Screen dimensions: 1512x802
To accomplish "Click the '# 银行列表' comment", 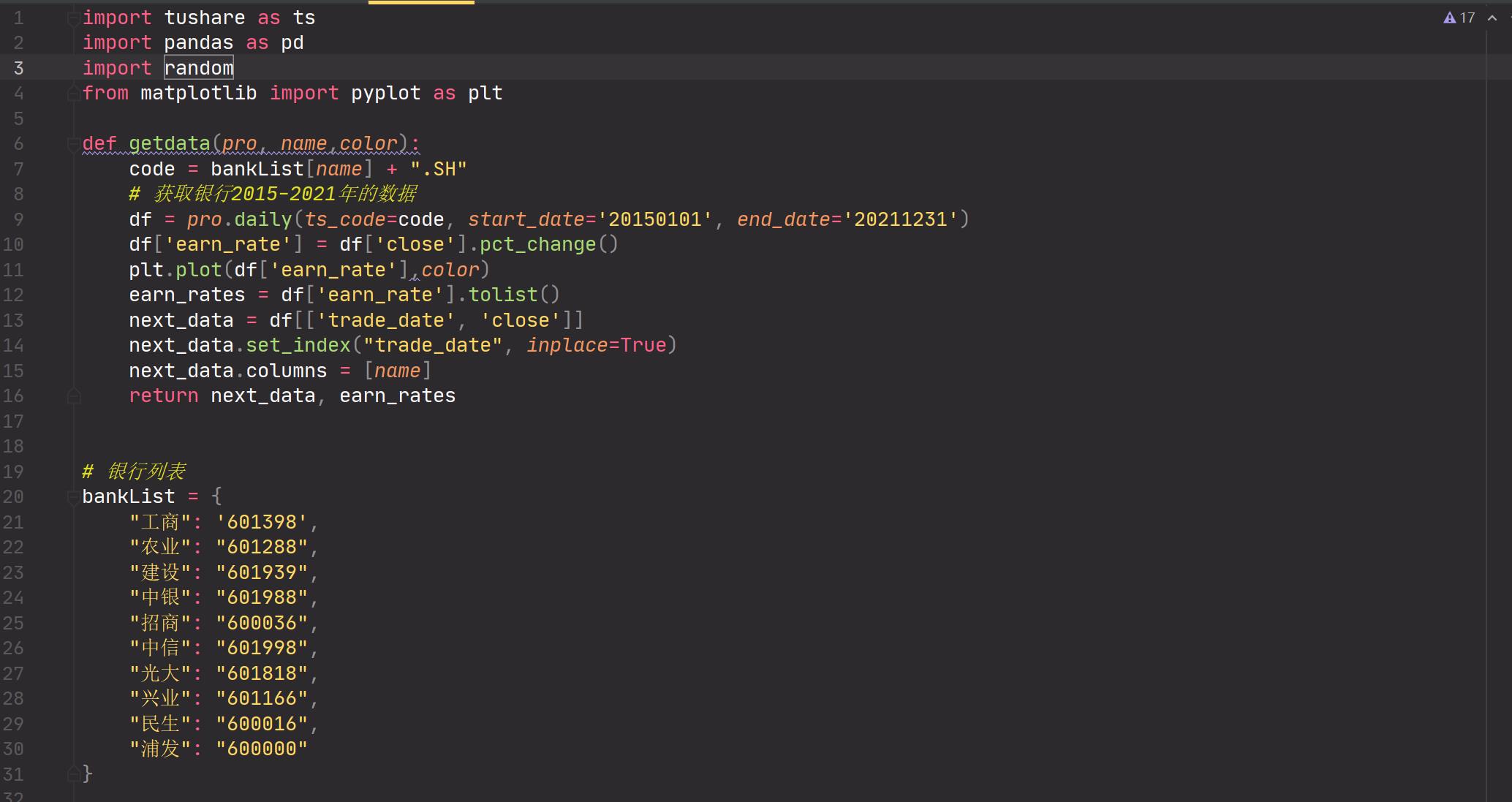I will [135, 472].
